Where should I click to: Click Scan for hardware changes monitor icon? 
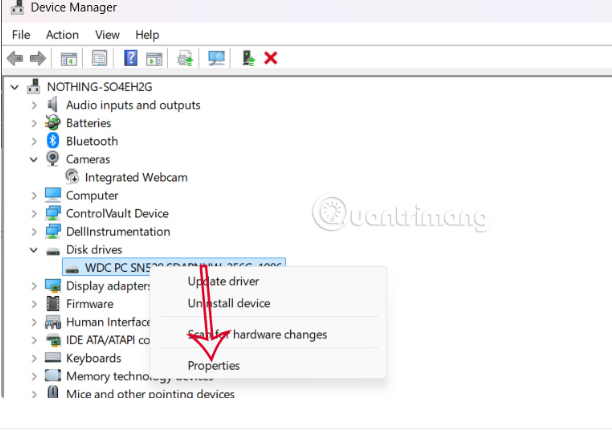pos(216,59)
